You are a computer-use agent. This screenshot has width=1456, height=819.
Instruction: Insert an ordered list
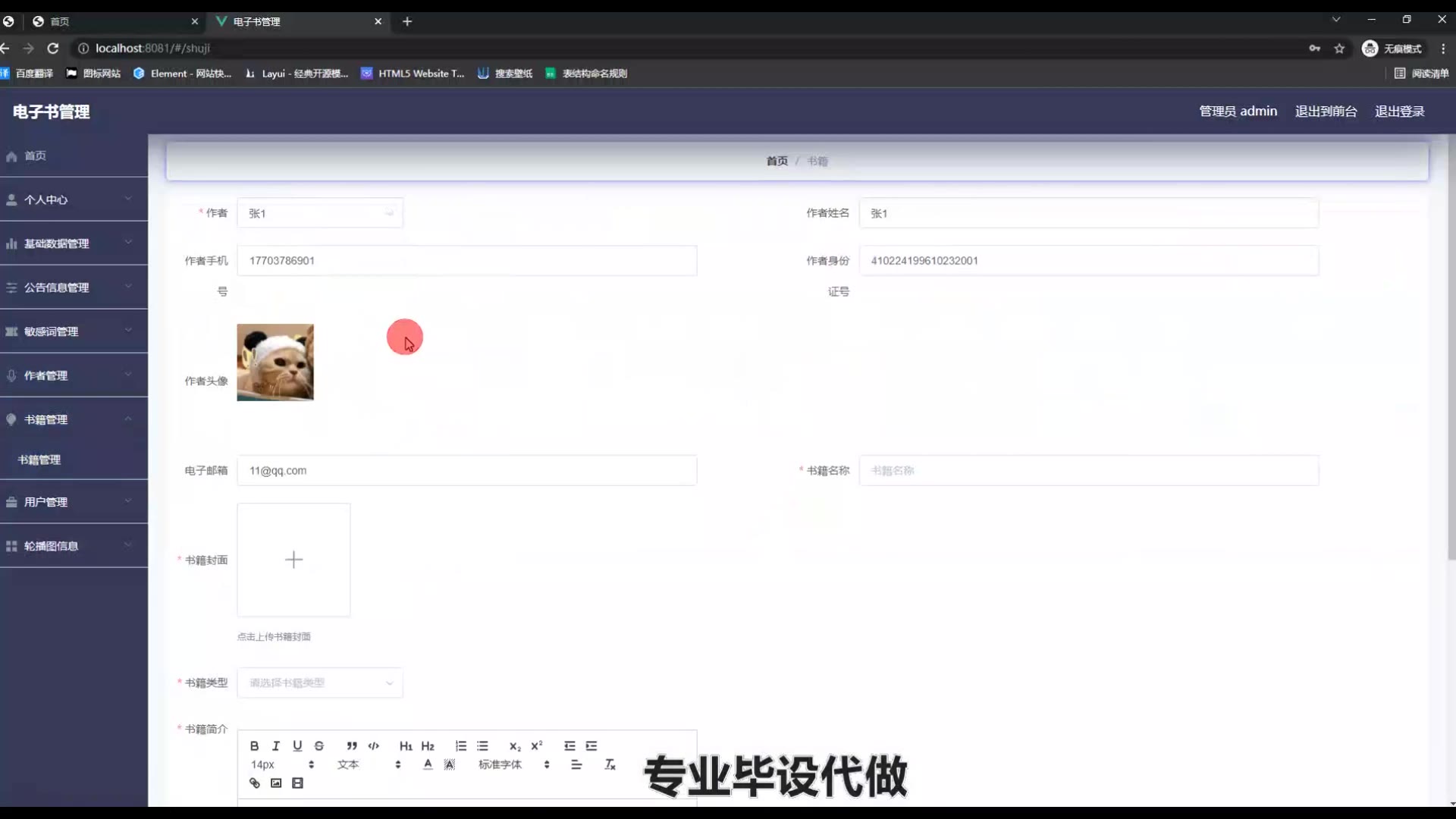coord(460,746)
